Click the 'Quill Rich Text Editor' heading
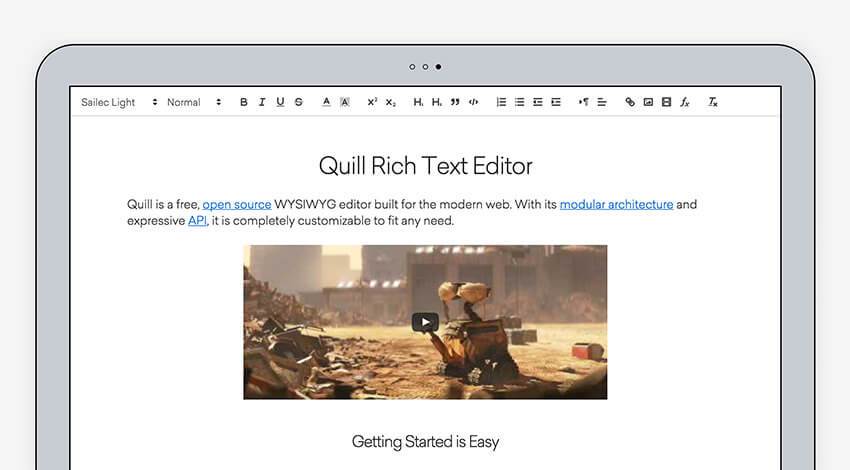The image size is (850, 470). (426, 166)
